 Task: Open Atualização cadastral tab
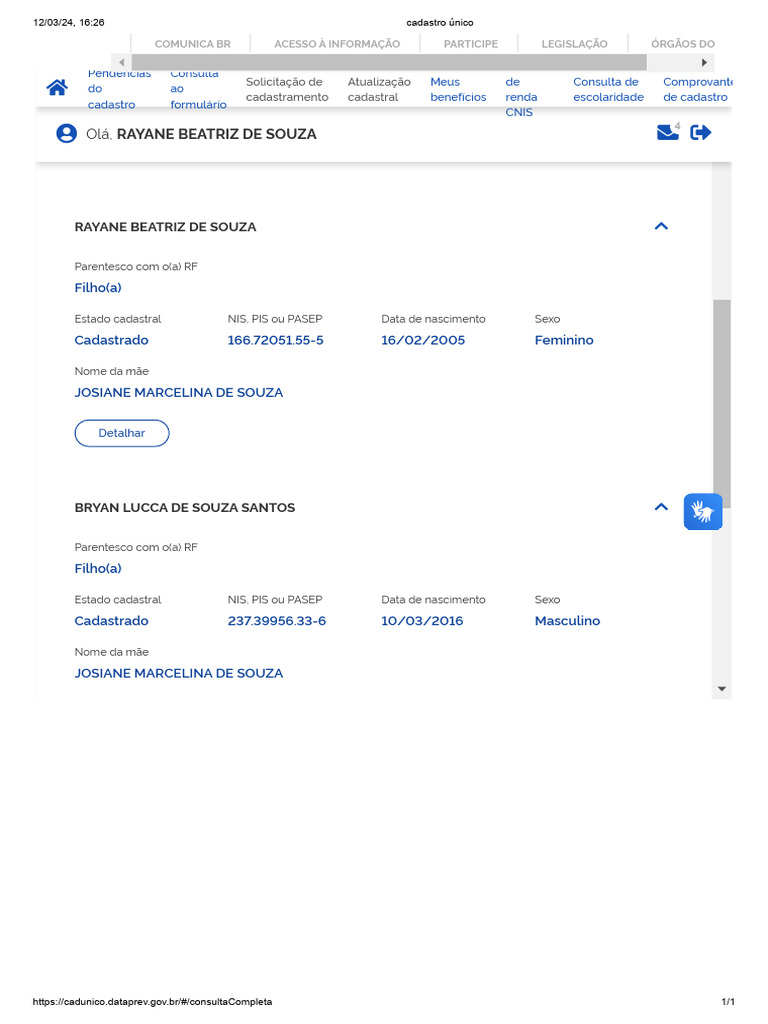click(x=379, y=89)
